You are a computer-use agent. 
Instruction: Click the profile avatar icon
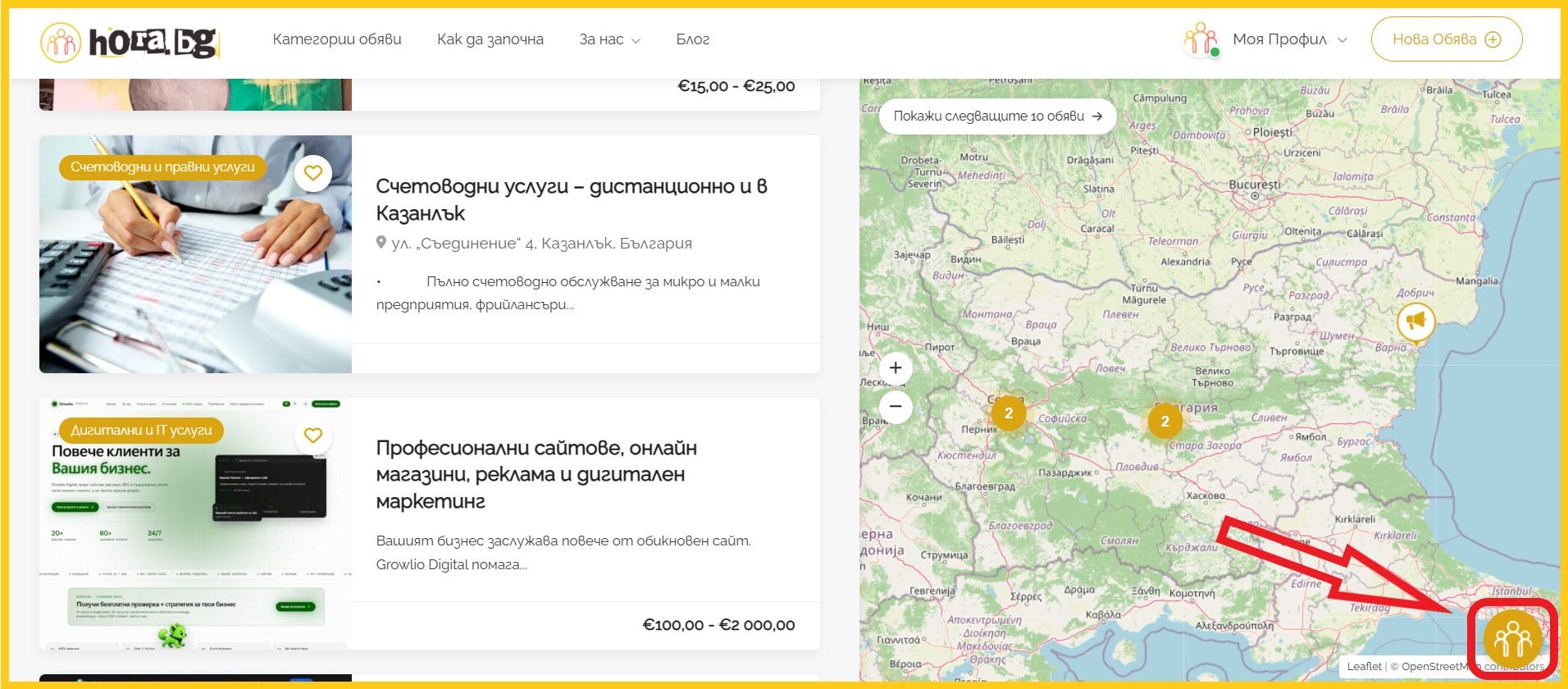[1201, 39]
